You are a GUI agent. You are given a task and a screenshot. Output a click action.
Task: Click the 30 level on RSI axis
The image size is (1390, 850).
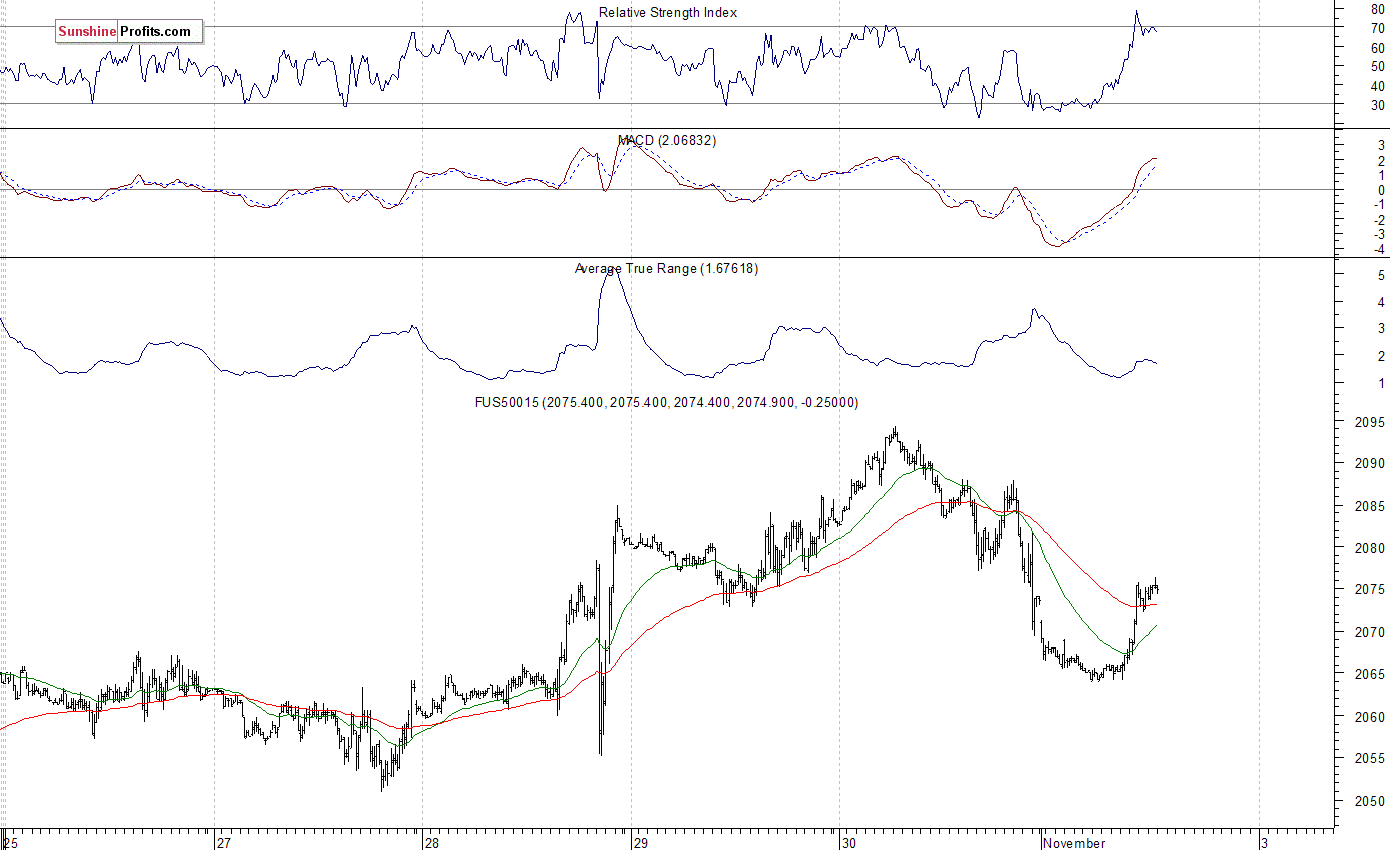(1377, 105)
